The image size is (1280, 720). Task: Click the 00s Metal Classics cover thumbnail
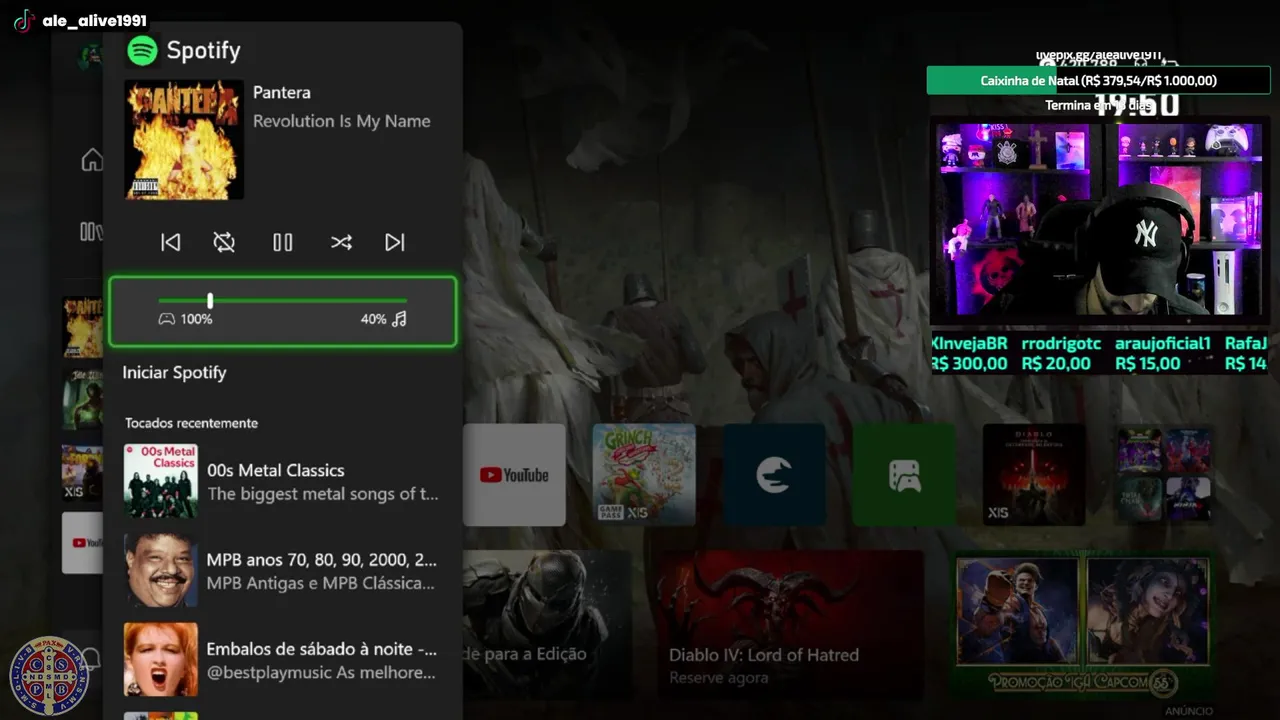click(x=160, y=481)
